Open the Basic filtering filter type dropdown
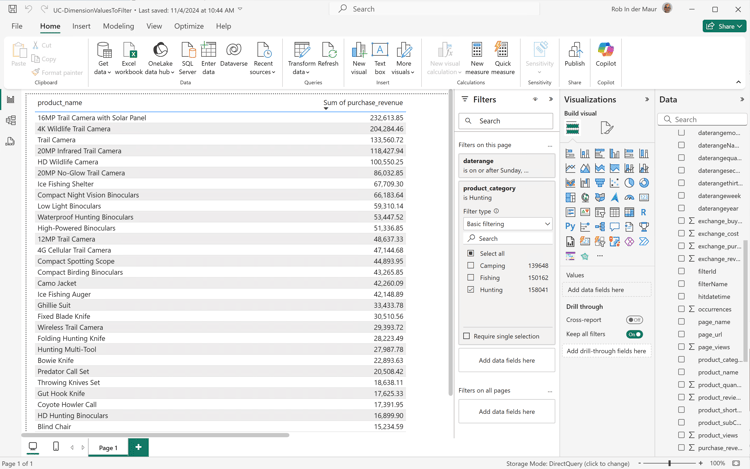 [x=507, y=224]
